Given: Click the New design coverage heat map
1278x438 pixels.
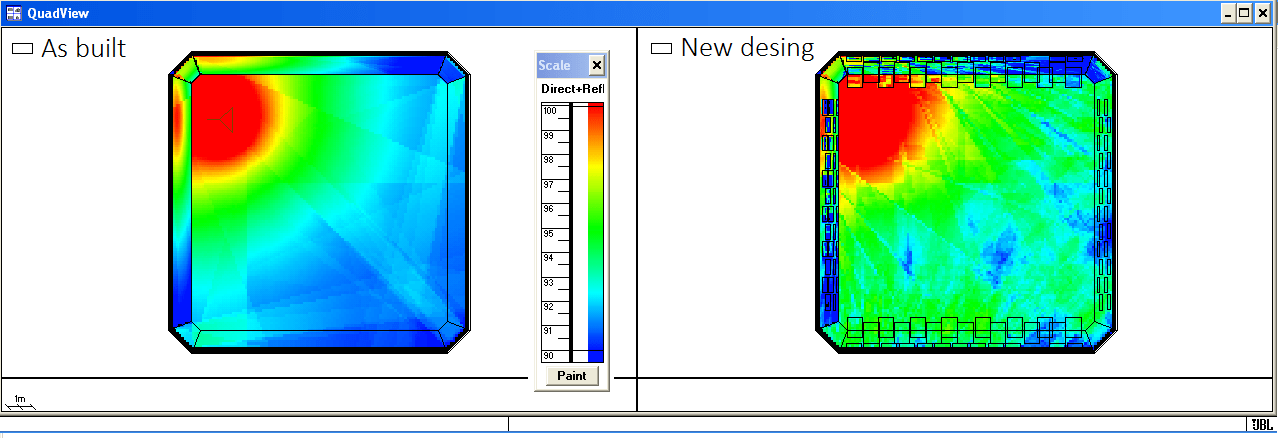Looking at the screenshot, I should pyautogui.click(x=965, y=202).
